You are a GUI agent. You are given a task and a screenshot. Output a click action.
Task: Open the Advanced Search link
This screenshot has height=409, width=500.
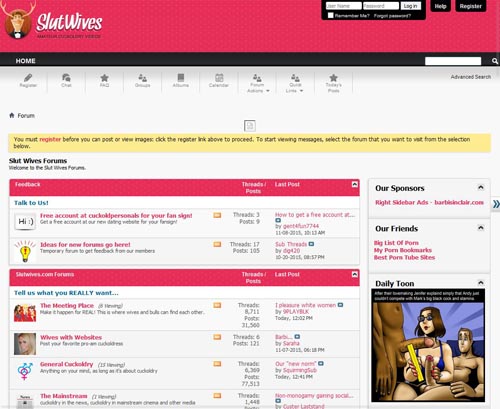tap(471, 77)
